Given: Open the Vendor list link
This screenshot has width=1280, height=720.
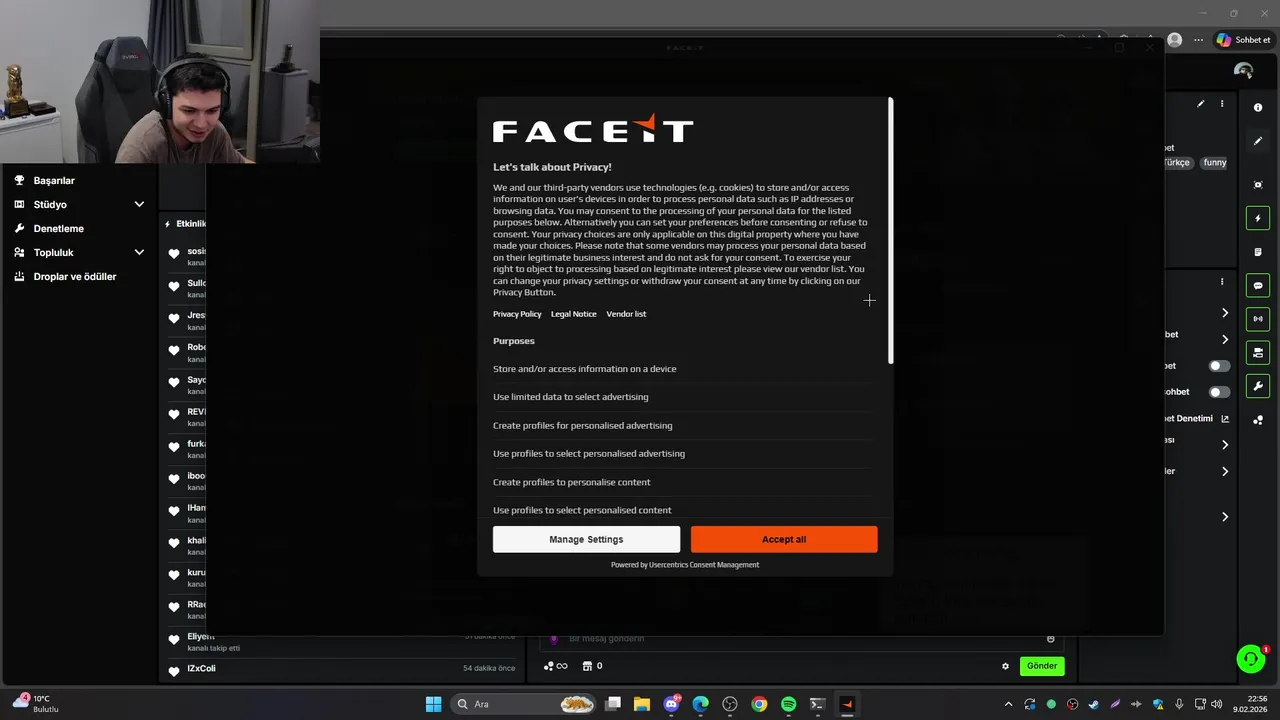Looking at the screenshot, I should [626, 314].
